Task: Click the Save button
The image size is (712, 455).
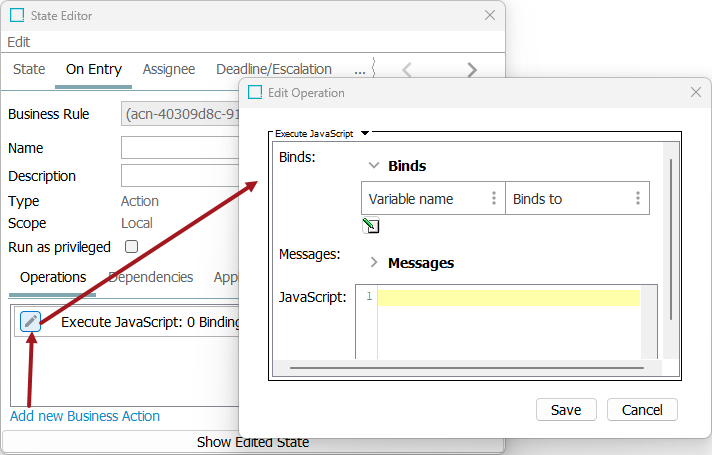Action: [x=566, y=410]
